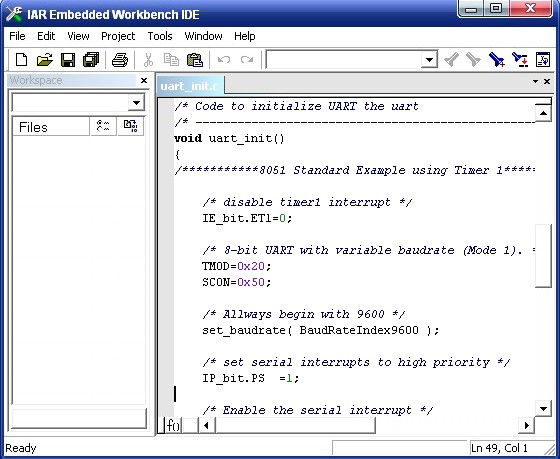Open the function list f() button
Screen dimensions: 560x459
(x=174, y=425)
